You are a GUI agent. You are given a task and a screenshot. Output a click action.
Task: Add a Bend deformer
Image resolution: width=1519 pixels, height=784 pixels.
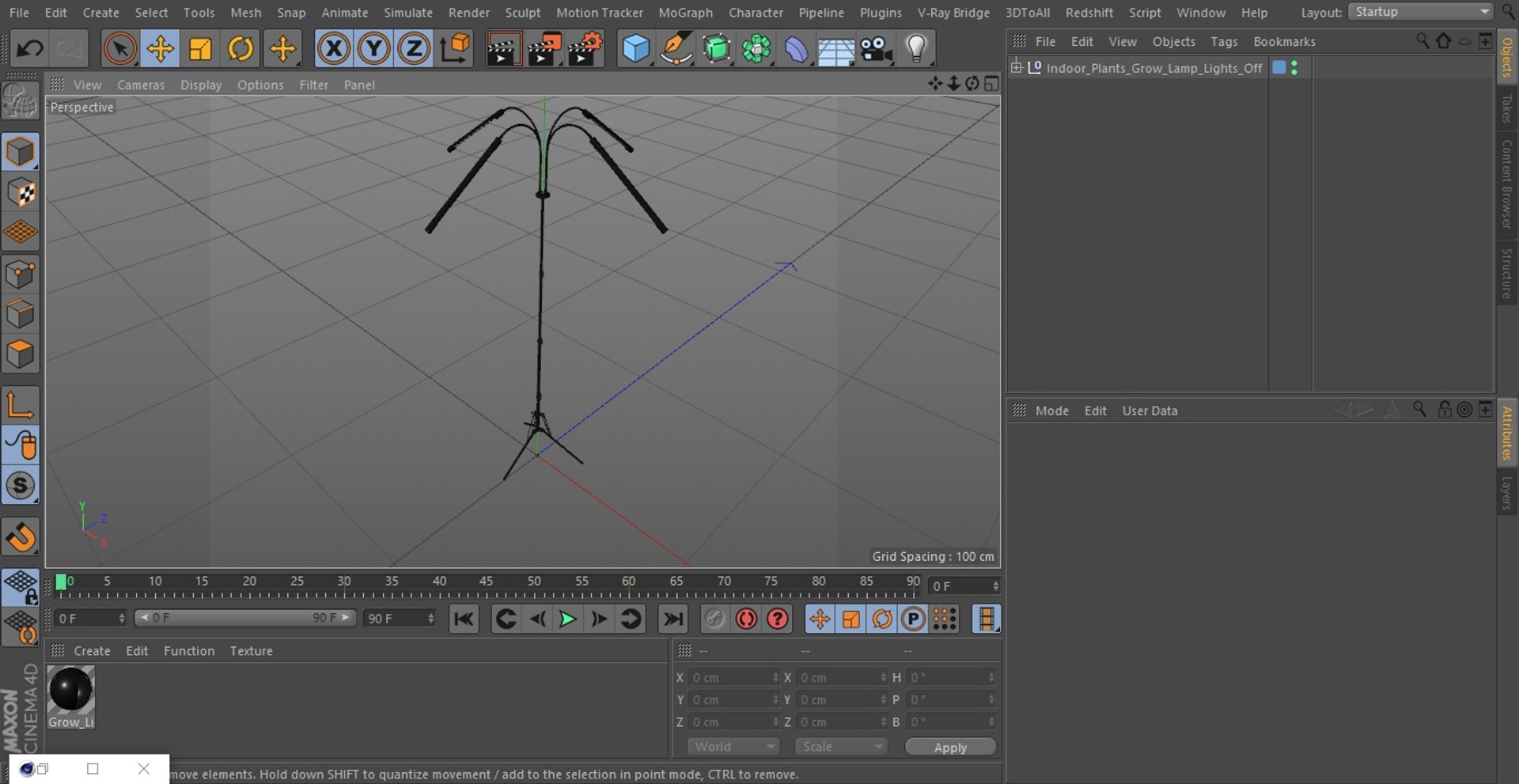point(797,49)
